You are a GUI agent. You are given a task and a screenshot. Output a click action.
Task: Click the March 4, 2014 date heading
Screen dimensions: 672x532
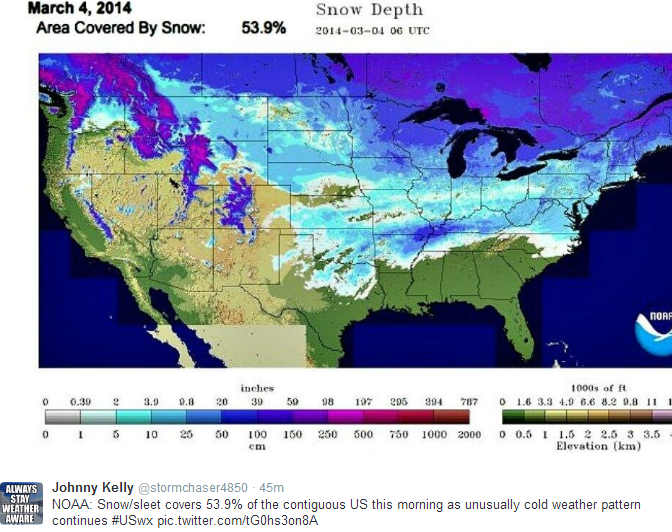click(x=80, y=8)
